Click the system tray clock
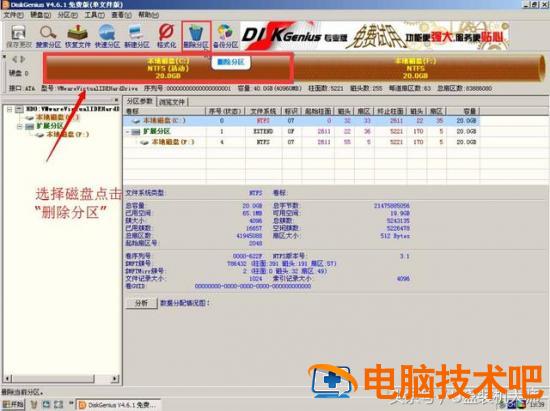 pos(537,405)
